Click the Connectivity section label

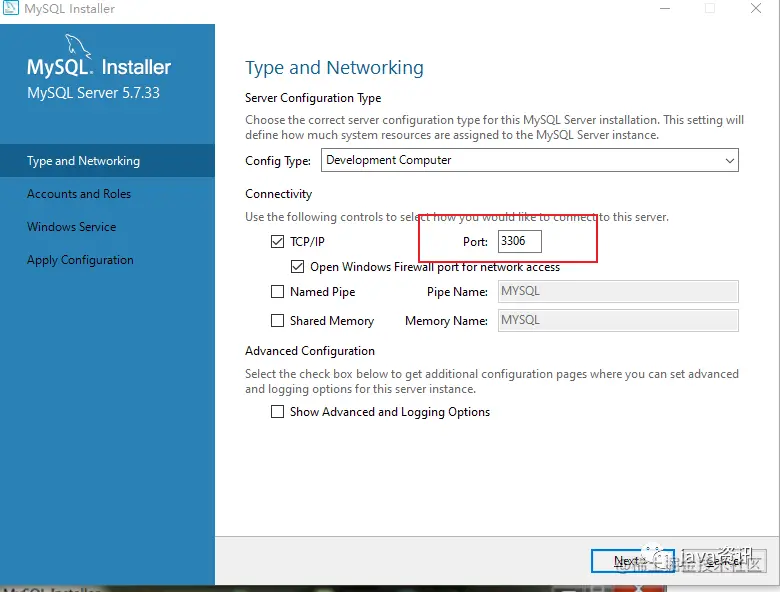tap(279, 194)
